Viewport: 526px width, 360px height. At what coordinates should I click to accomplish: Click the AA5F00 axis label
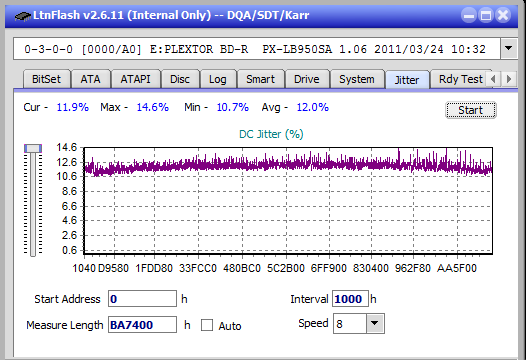[x=457, y=268]
